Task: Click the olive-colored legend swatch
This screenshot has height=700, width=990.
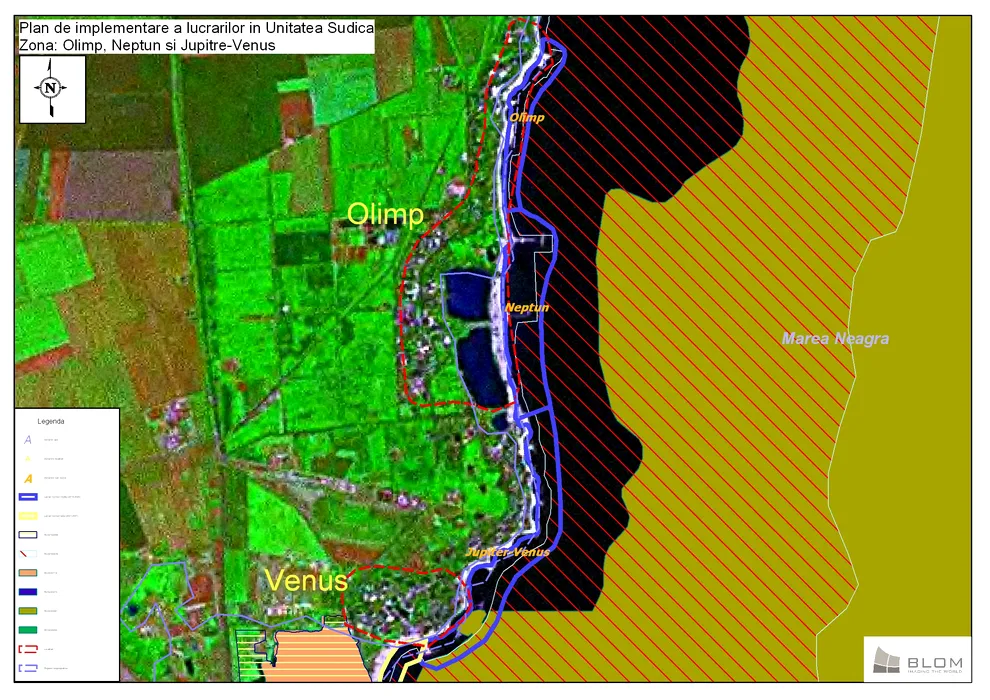Action: [29, 610]
